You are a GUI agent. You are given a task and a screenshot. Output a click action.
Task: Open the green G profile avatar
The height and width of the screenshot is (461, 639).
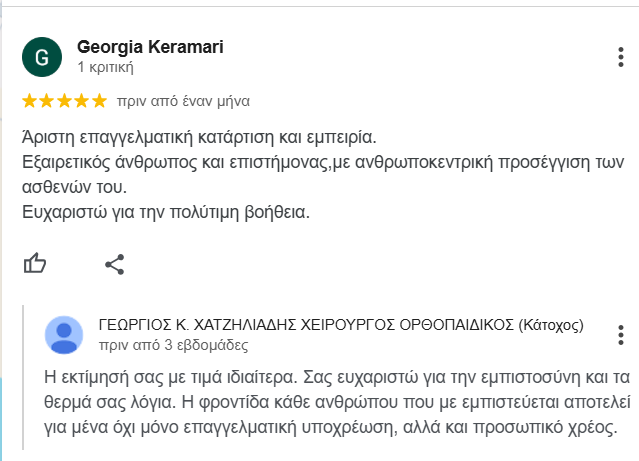coord(42,57)
